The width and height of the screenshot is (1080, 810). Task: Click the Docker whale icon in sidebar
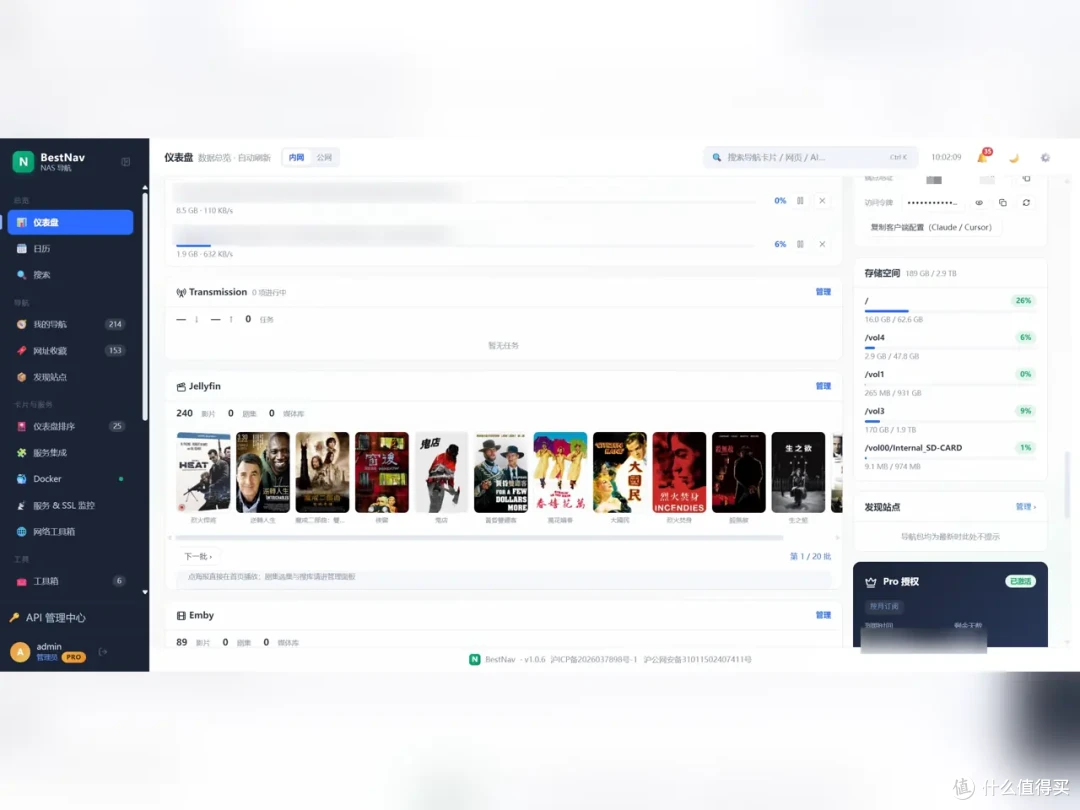point(21,479)
